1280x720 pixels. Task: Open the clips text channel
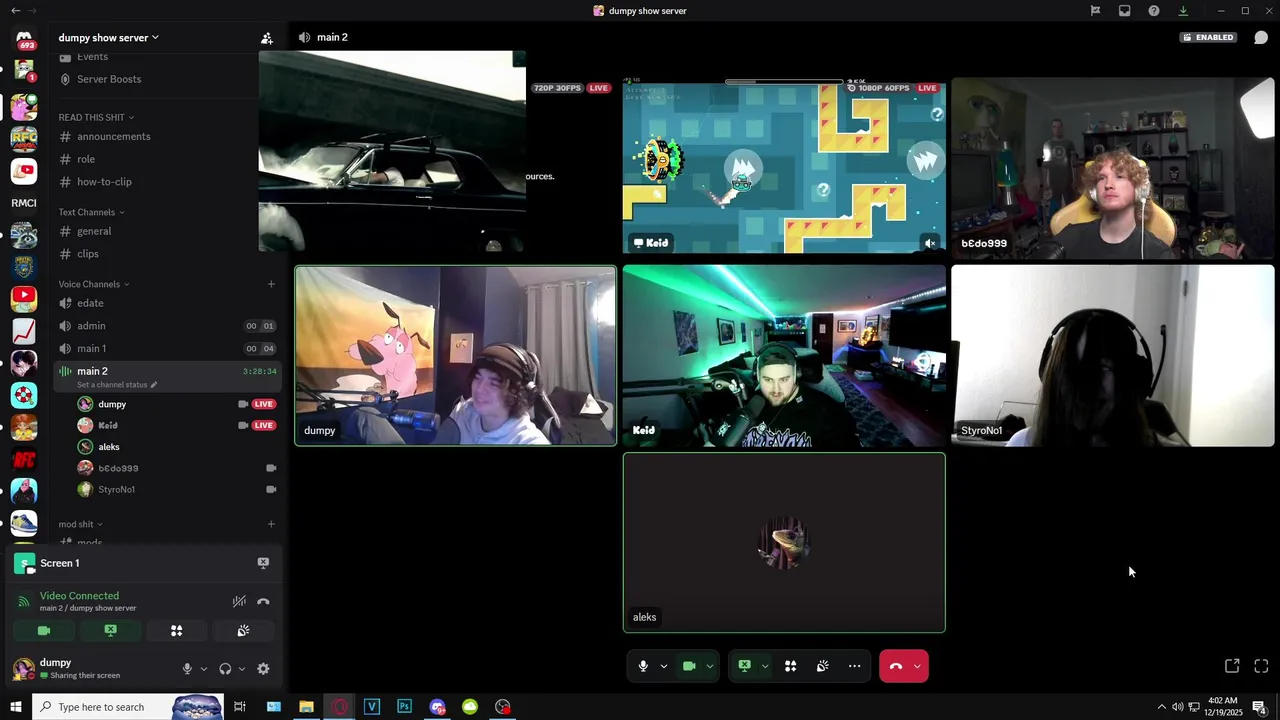(166, 254)
